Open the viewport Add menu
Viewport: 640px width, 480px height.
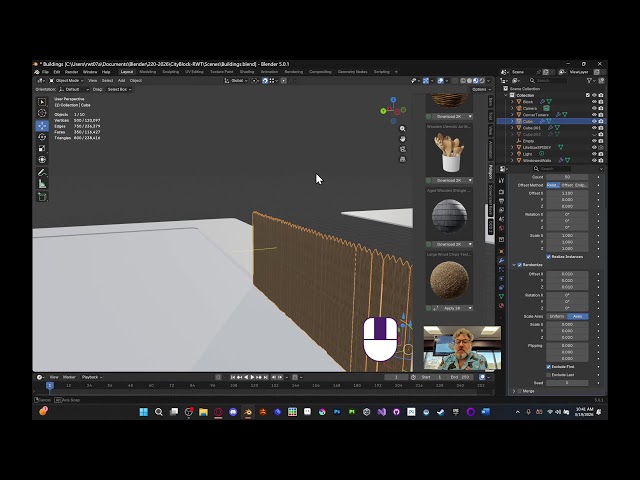click(121, 81)
